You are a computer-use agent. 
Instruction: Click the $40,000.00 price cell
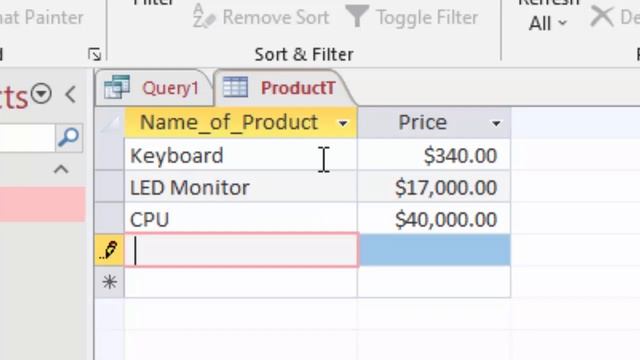434,219
